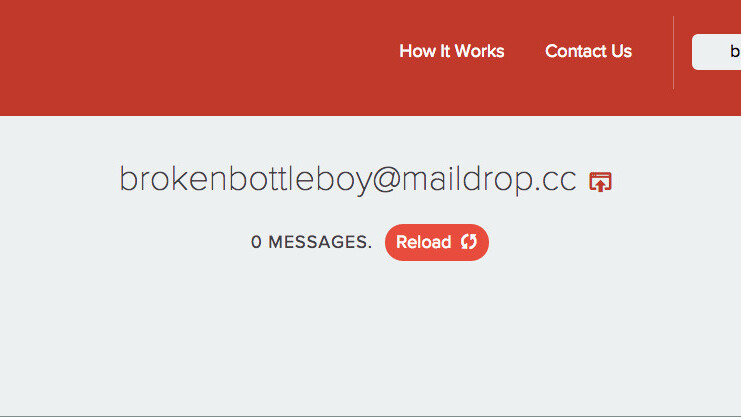Click the word Works in header navigation
This screenshot has width=741, height=417.
coord(479,51)
